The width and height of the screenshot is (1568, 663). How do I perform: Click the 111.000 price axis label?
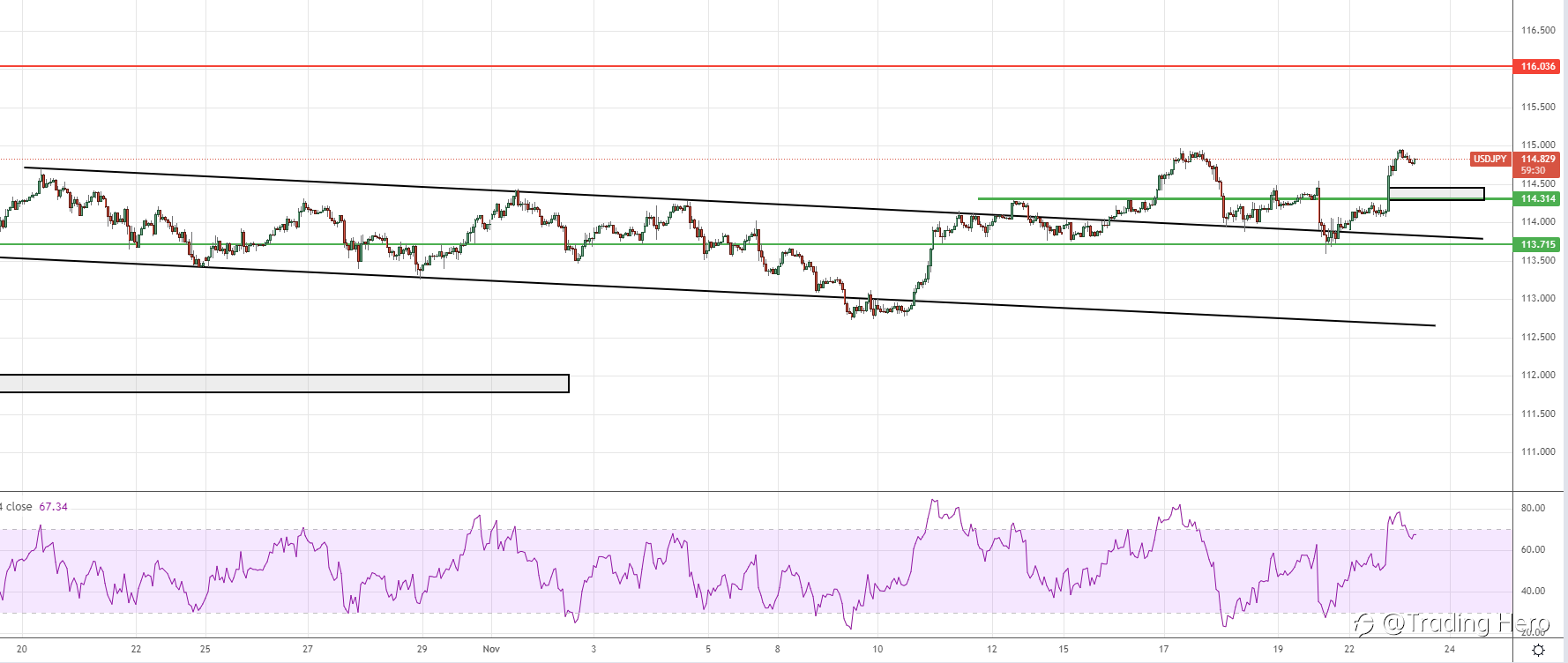1538,451
